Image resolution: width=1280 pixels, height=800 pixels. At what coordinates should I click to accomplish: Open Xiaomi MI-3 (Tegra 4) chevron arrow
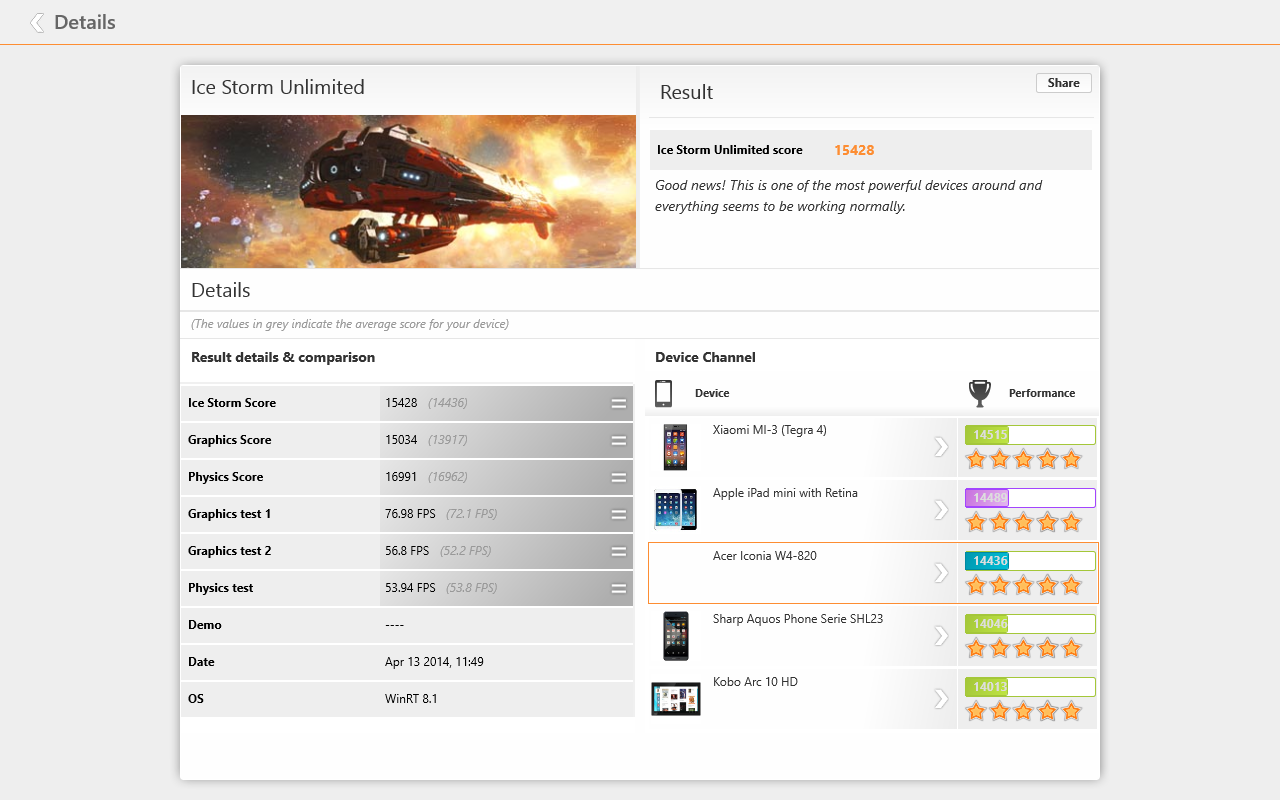coord(941,447)
